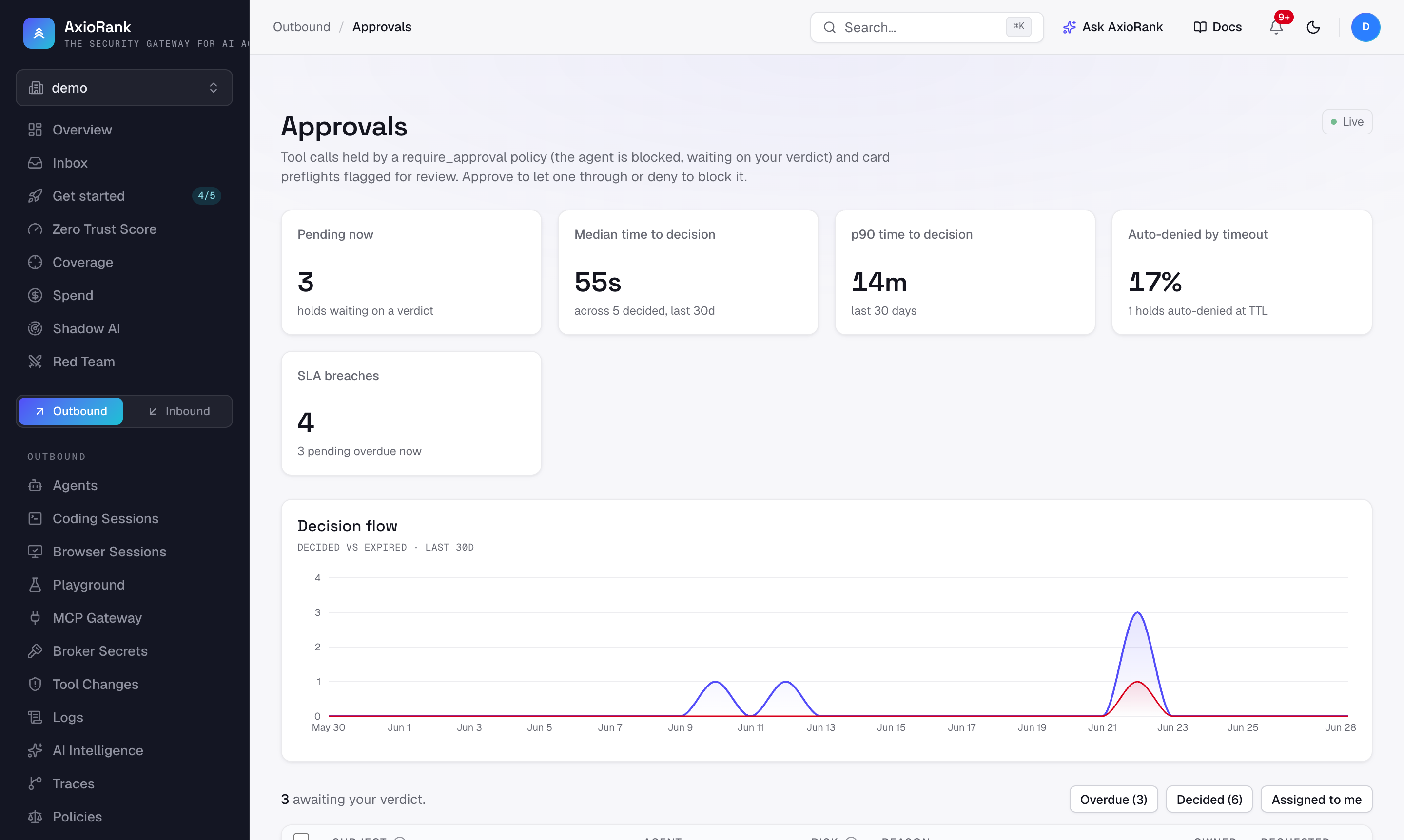Click the Coverage icon
Image resolution: width=1404 pixels, height=840 pixels.
pyautogui.click(x=35, y=262)
